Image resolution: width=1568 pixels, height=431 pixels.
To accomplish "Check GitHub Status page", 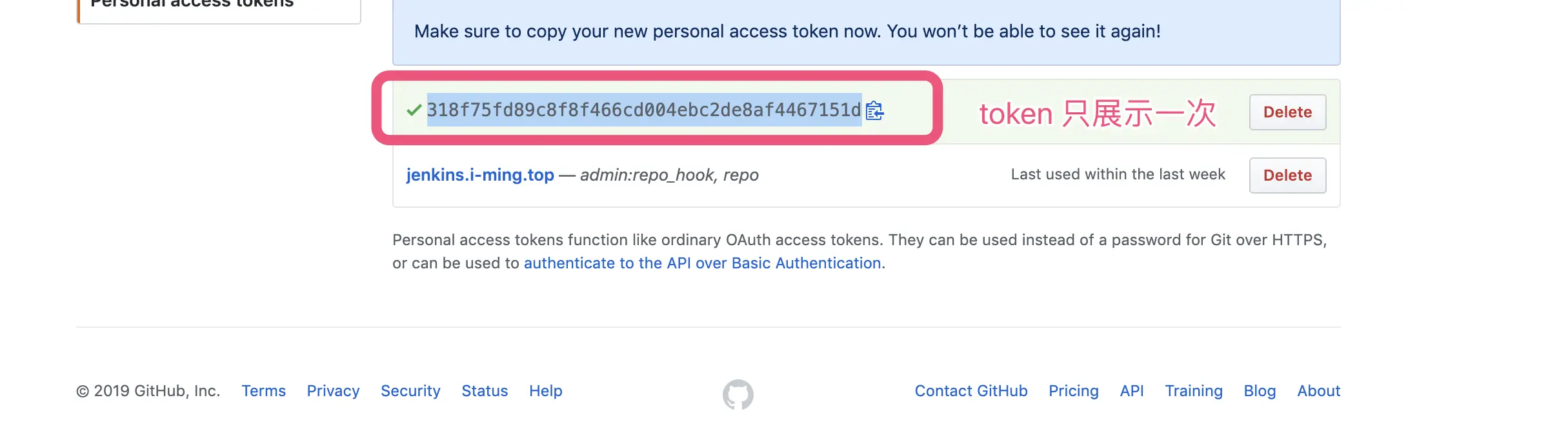I will pos(485,391).
